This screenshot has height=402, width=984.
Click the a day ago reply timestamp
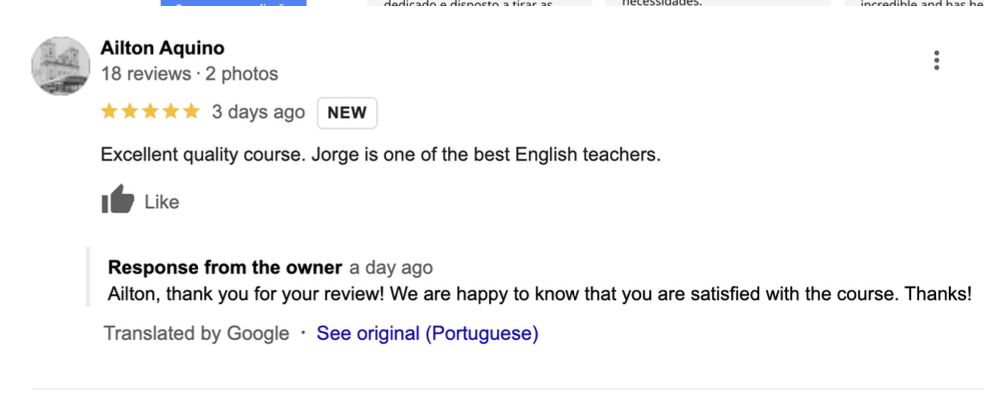point(391,267)
